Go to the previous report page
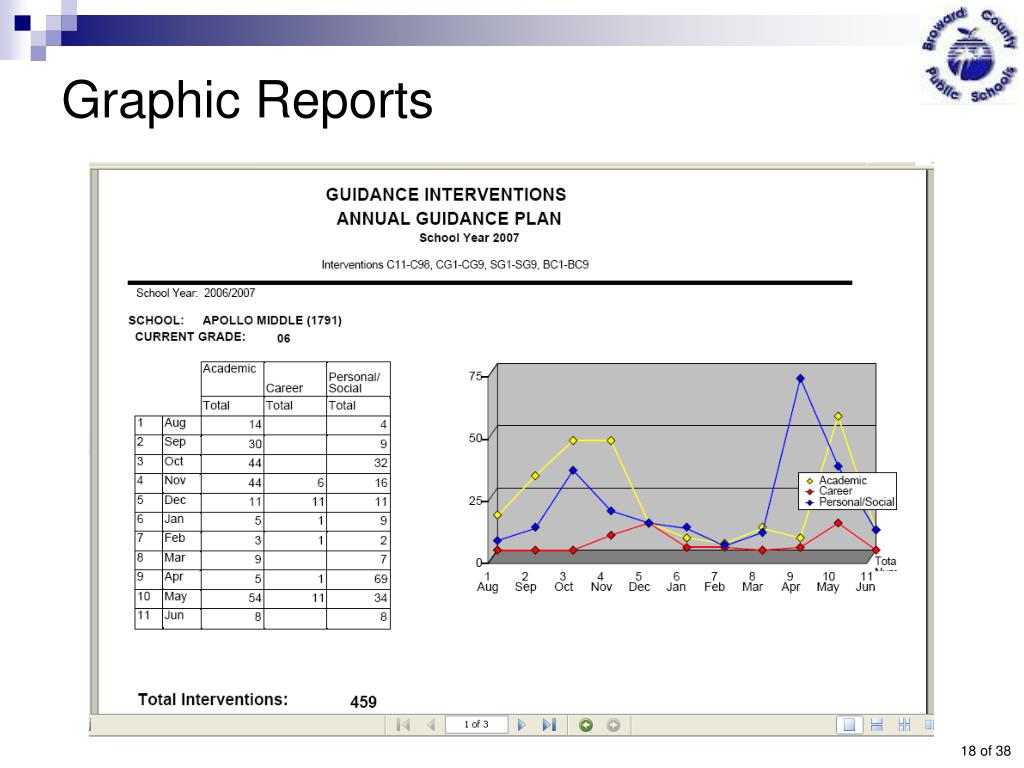Image resolution: width=1024 pixels, height=768 pixels. coord(430,724)
